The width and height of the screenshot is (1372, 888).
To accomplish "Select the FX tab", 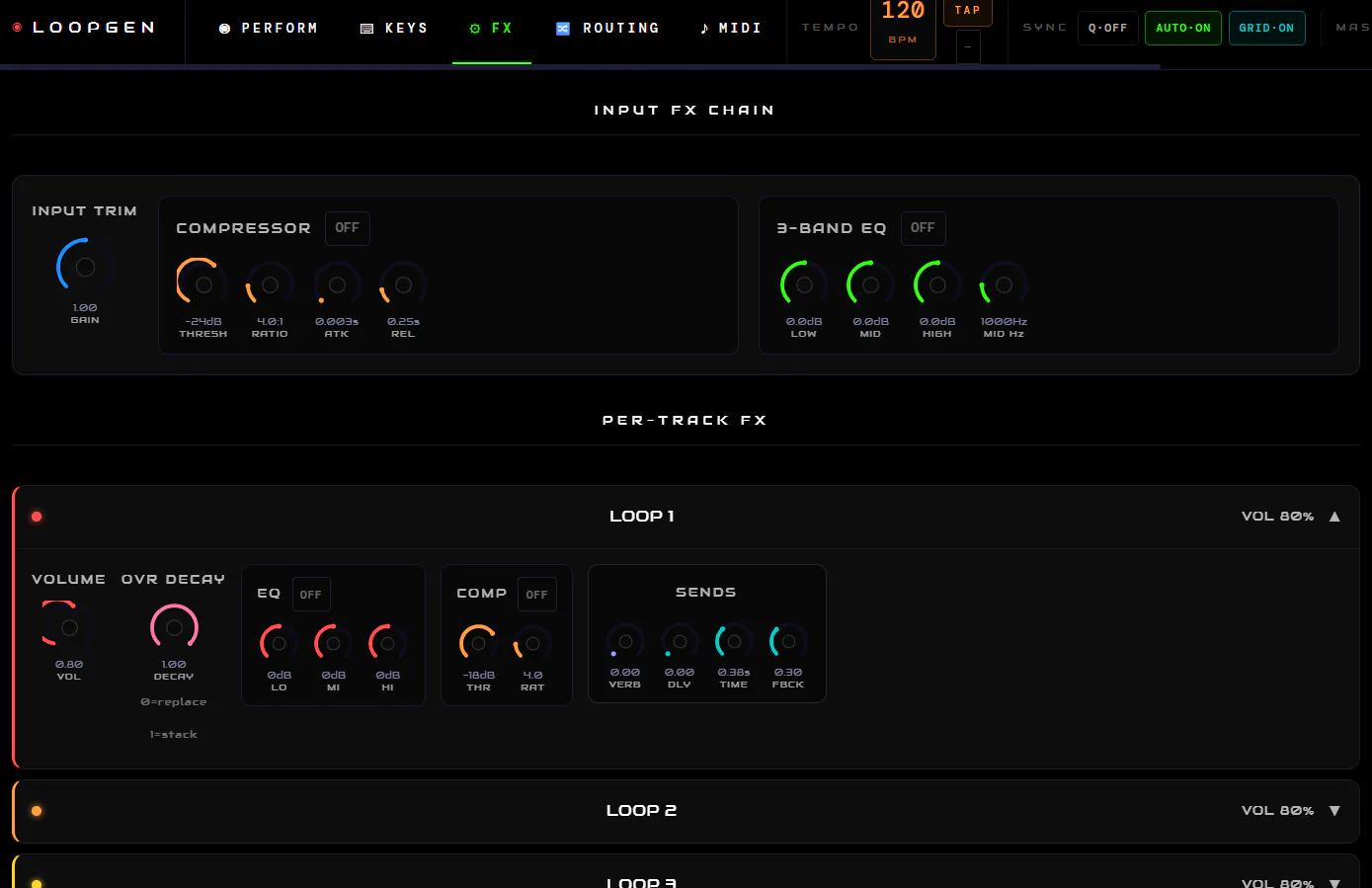I will coord(491,29).
